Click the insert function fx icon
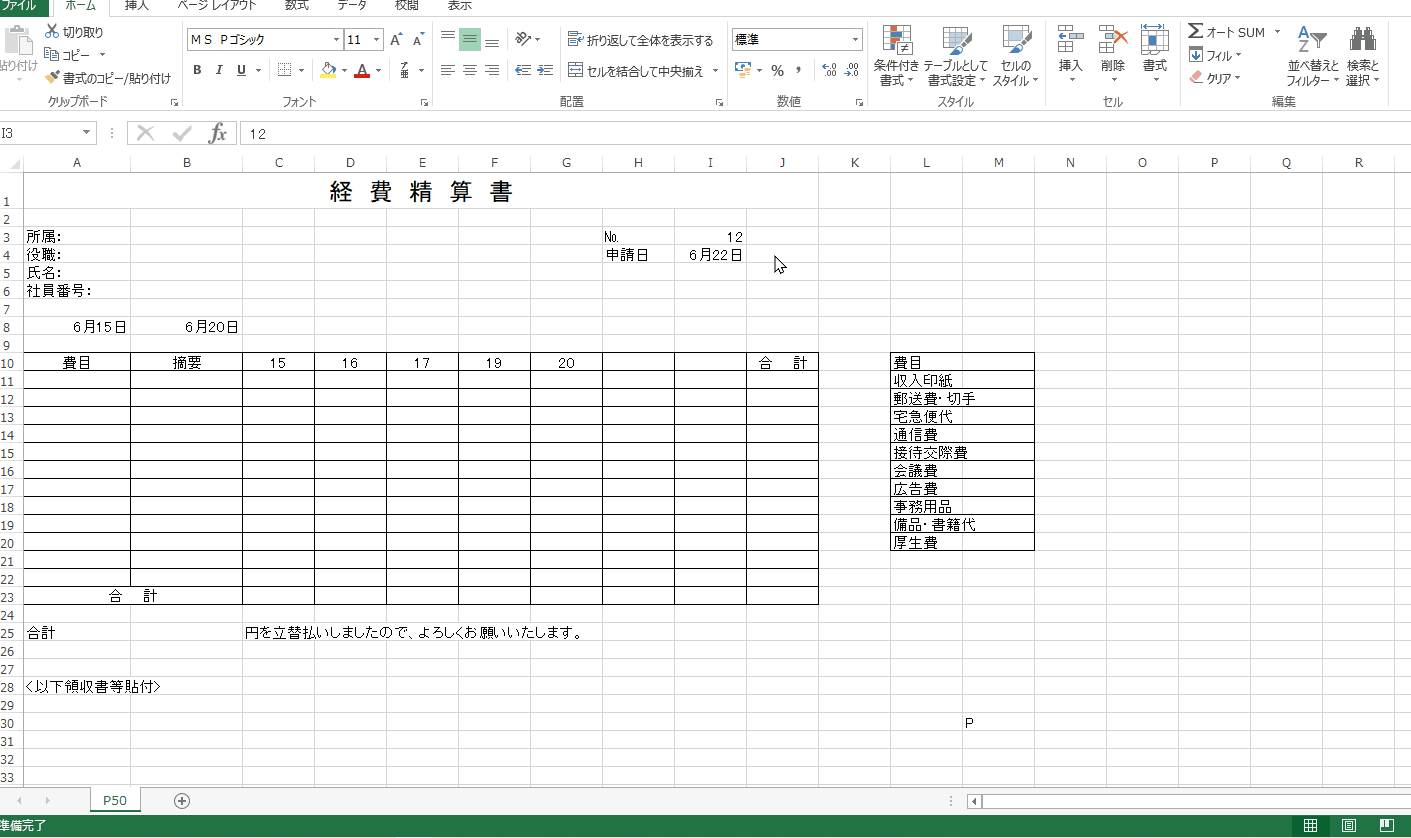 pos(217,134)
